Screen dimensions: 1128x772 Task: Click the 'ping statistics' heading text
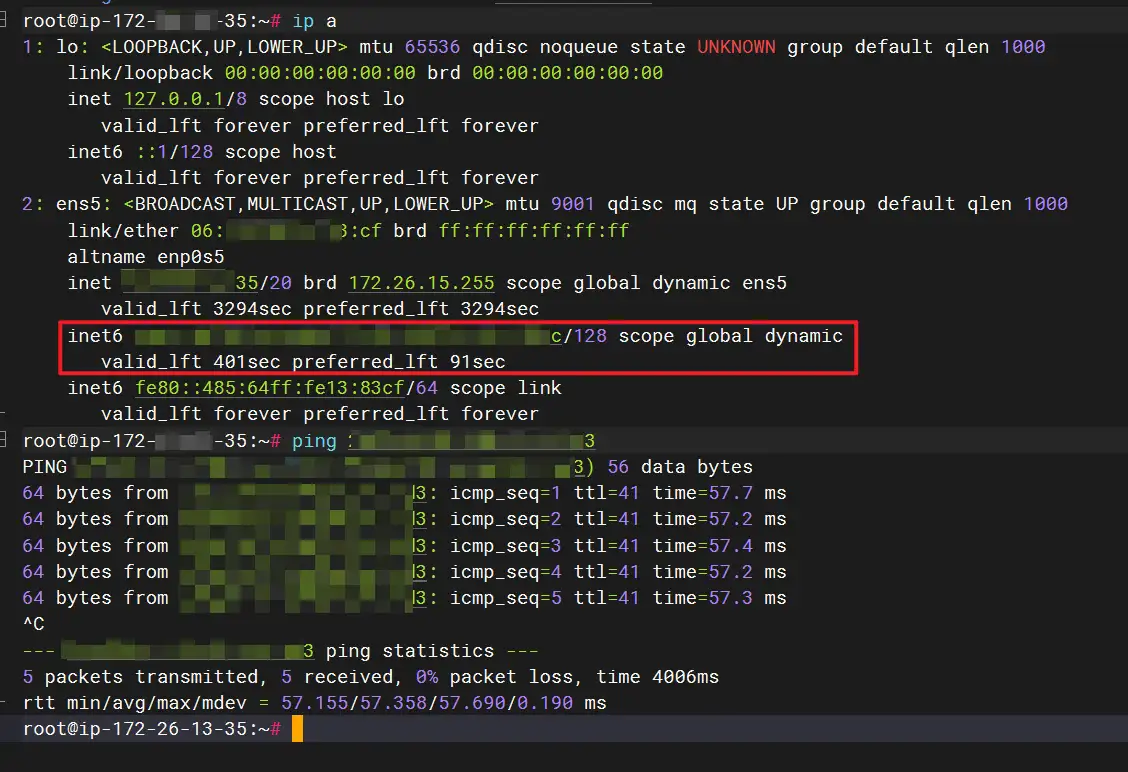pos(410,650)
